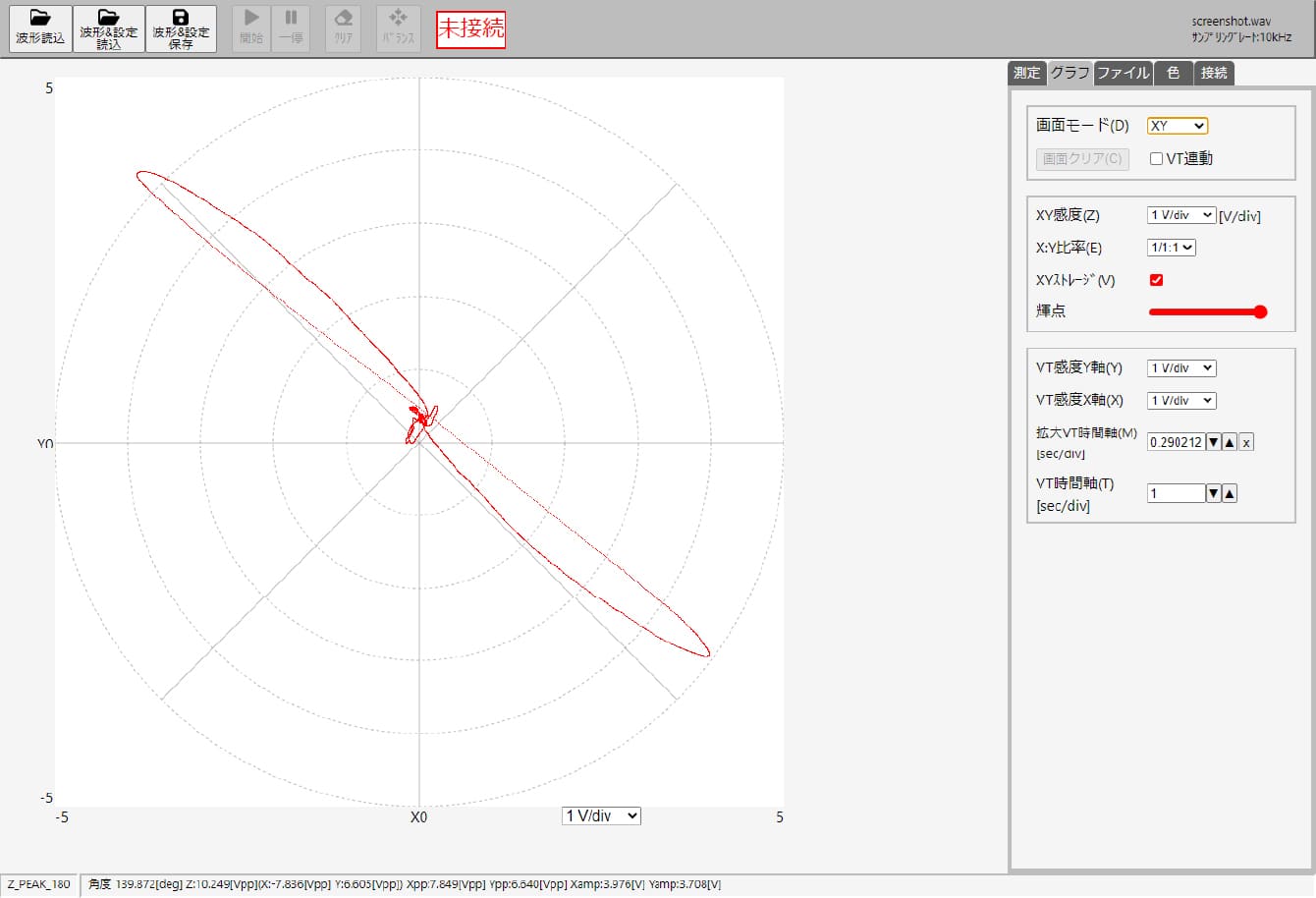The height and width of the screenshot is (898, 1316).
Task: Switch to the グラフ tab
Action: 1069,73
